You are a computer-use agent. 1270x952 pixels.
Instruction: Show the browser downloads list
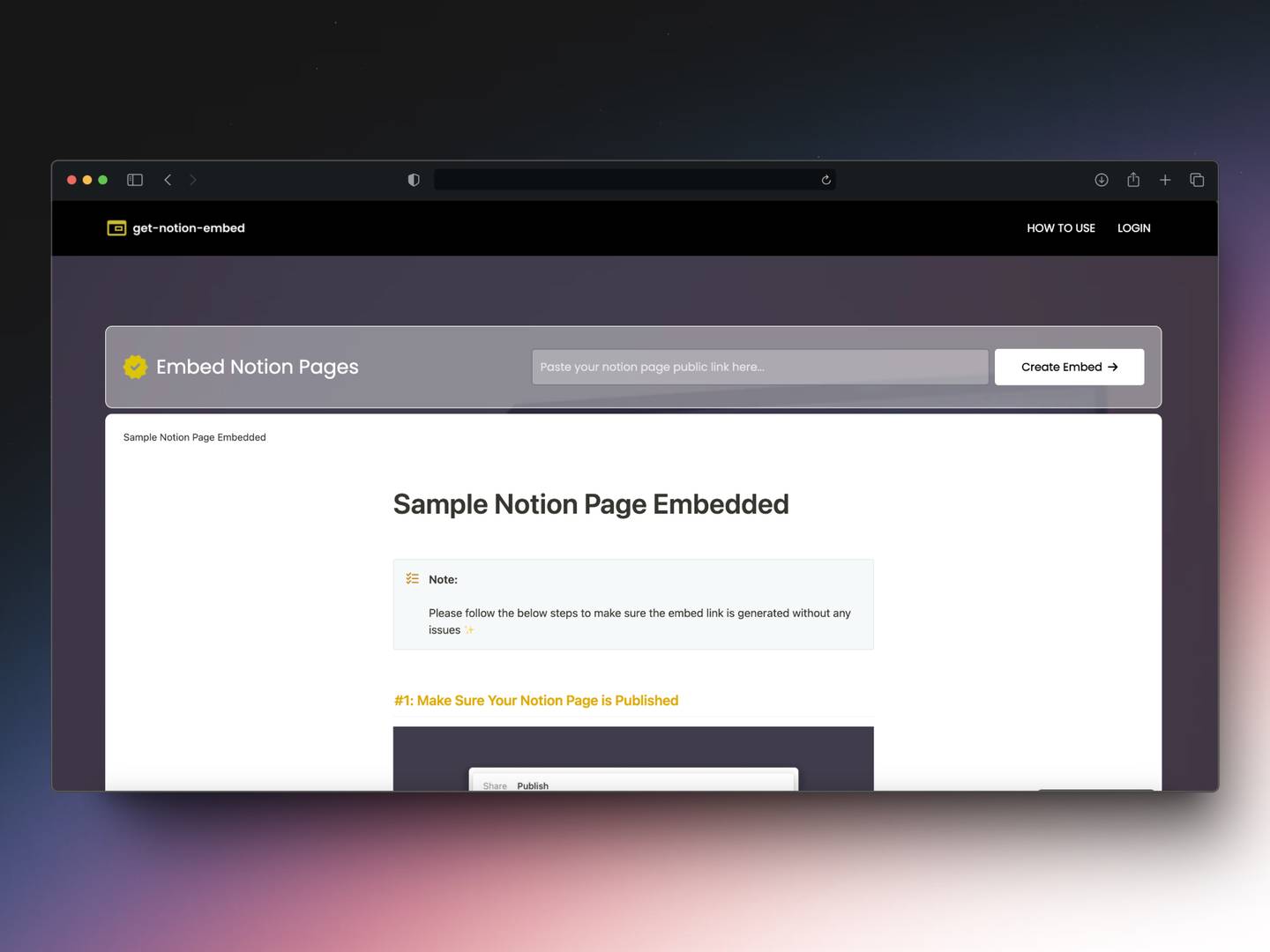pos(1102,180)
